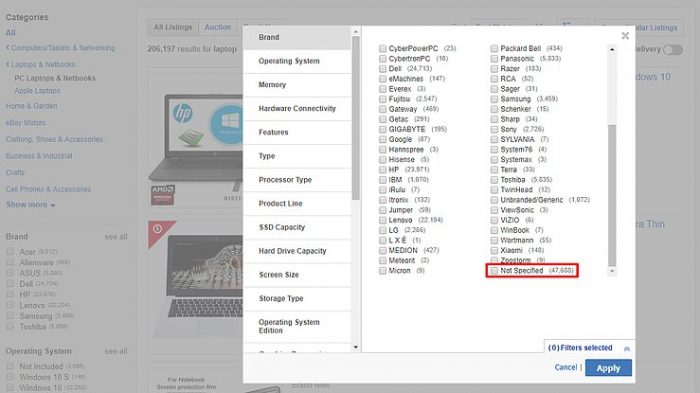Check the Not Specified brand checkbox
The image size is (700, 393).
point(494,271)
